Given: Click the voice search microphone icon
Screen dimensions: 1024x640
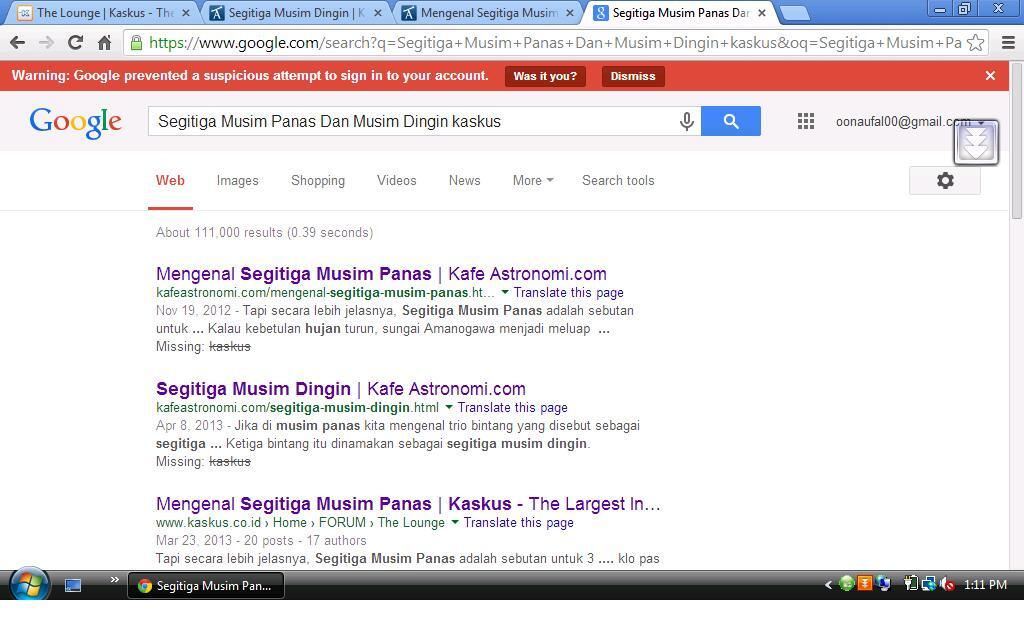Looking at the screenshot, I should (686, 120).
